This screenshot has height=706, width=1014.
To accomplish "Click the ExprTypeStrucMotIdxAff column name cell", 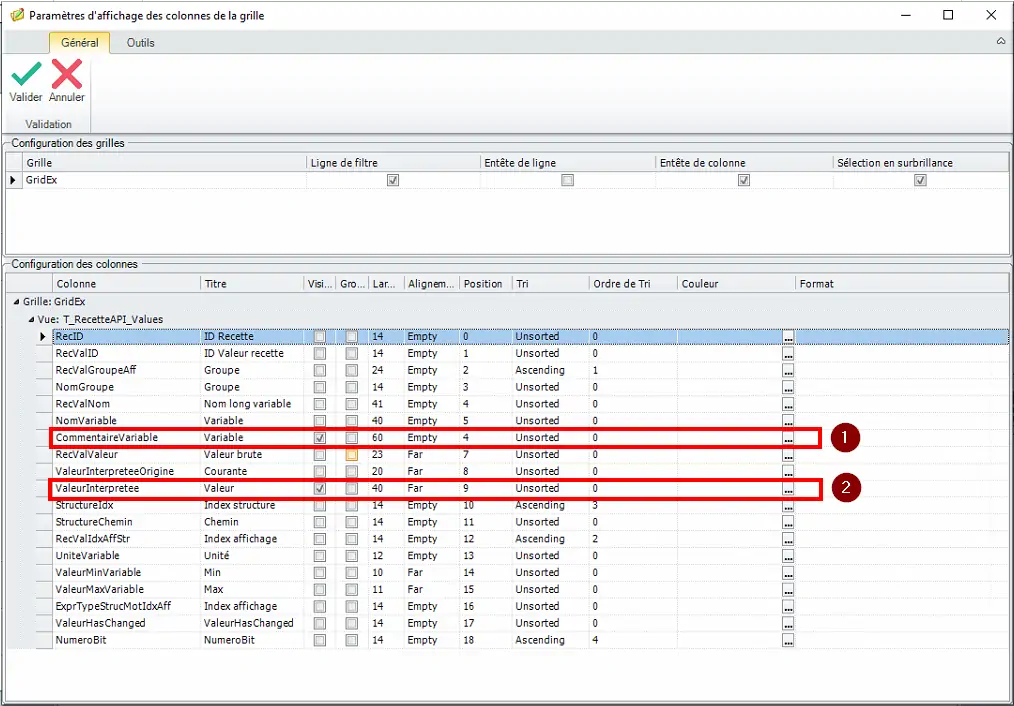I will coord(127,606).
